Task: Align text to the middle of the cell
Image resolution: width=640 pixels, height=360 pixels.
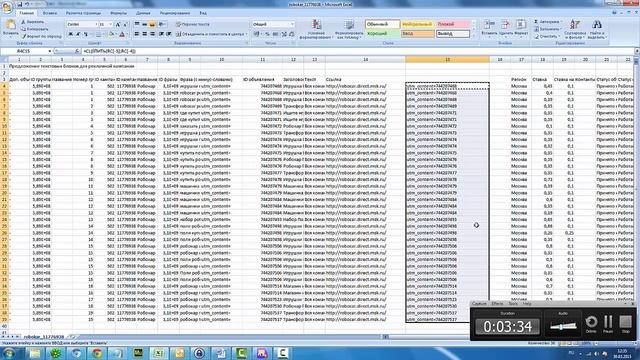Action: pos(144,24)
